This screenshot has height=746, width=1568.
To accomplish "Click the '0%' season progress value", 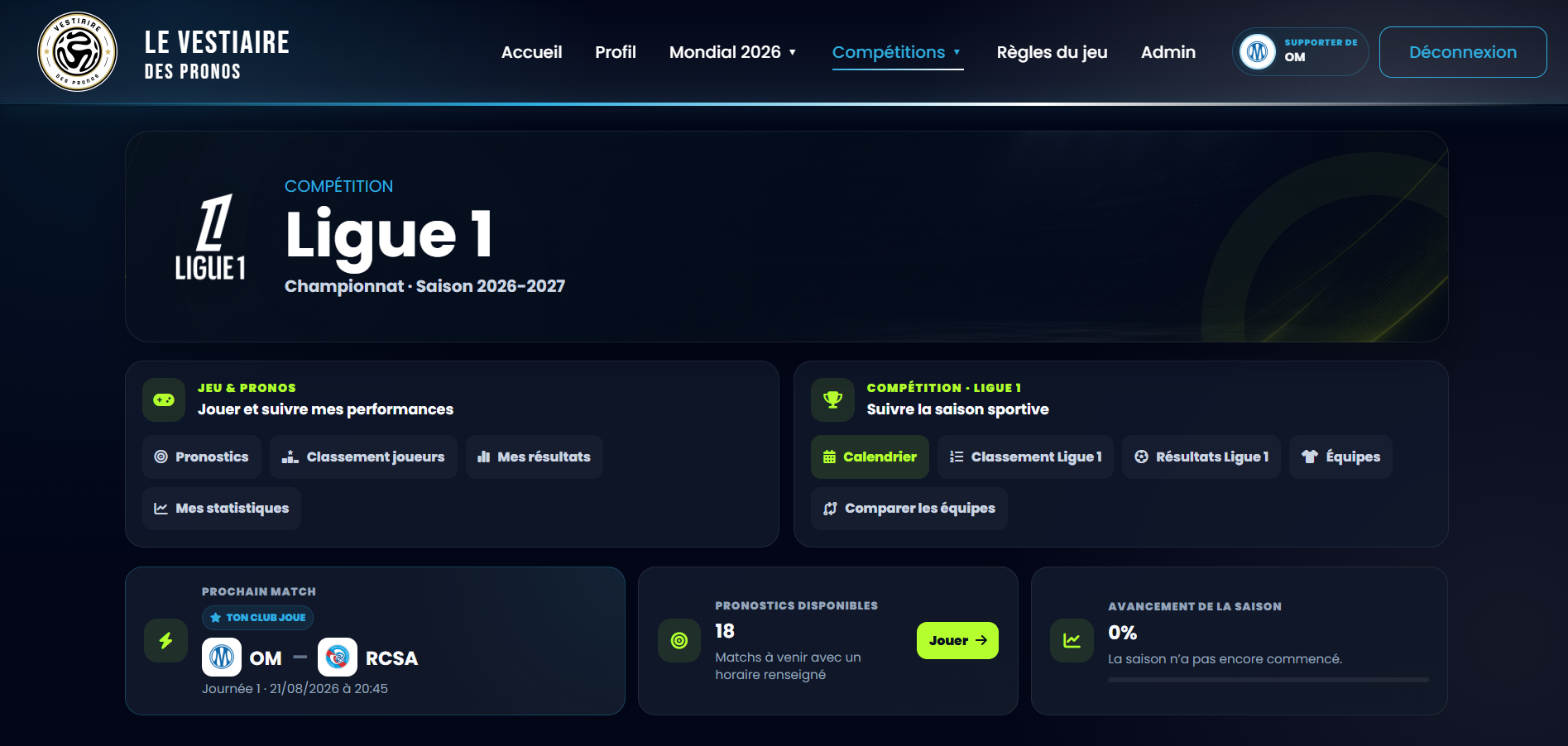I will pos(1123,633).
